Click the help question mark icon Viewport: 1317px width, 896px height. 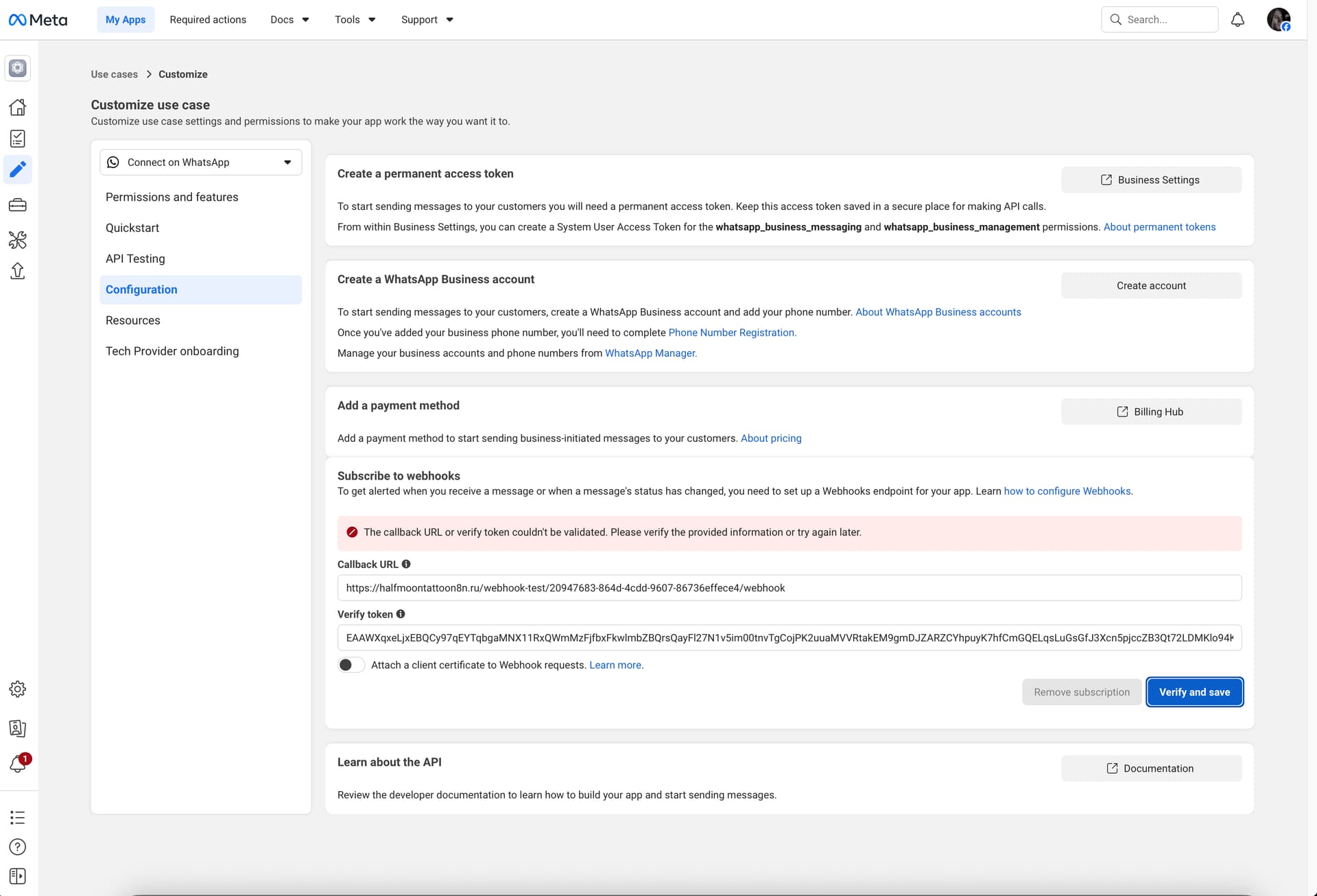pos(18,847)
